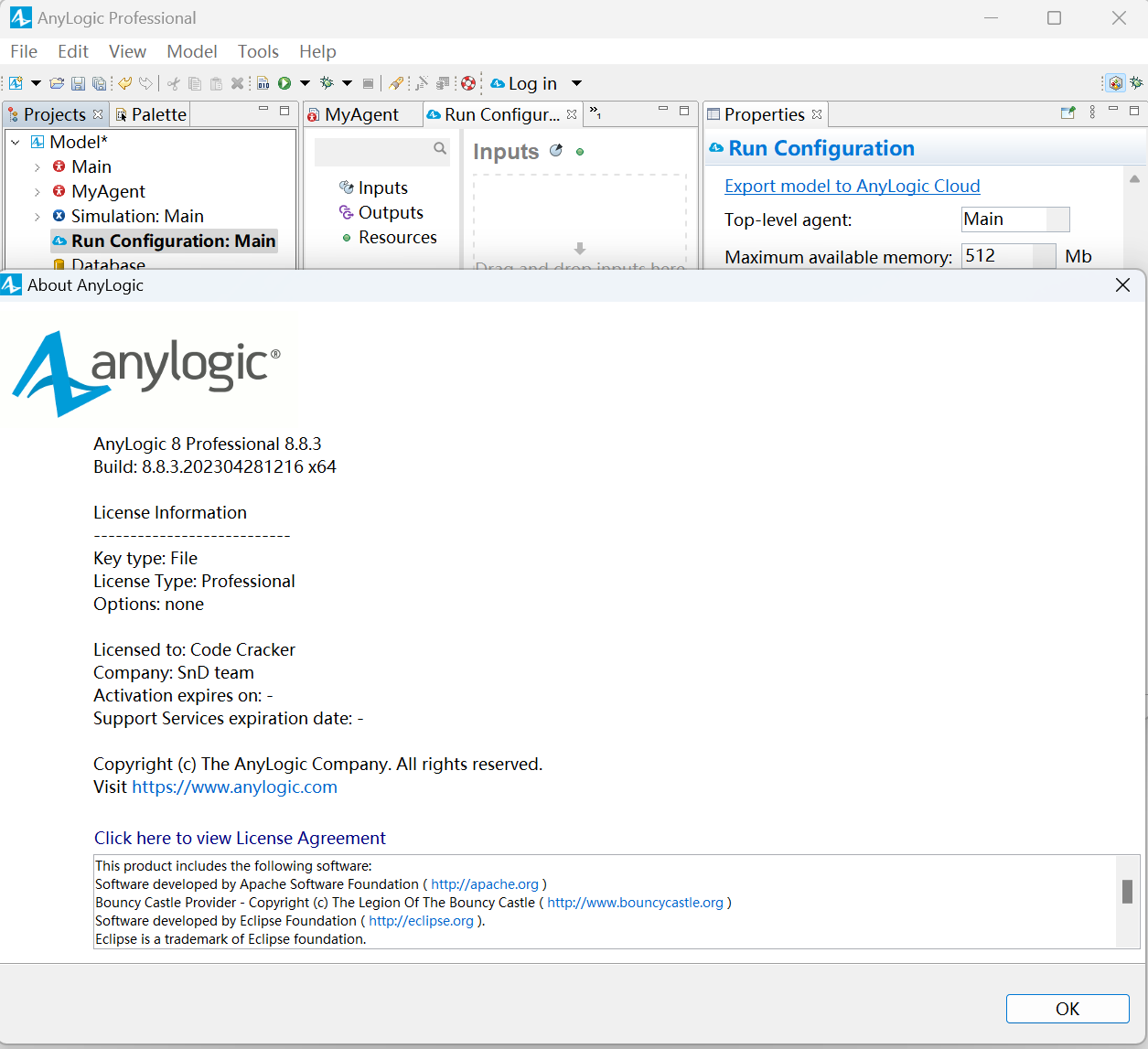Open the Tools menu
Viewport: 1148px width, 1049px height.
click(257, 51)
